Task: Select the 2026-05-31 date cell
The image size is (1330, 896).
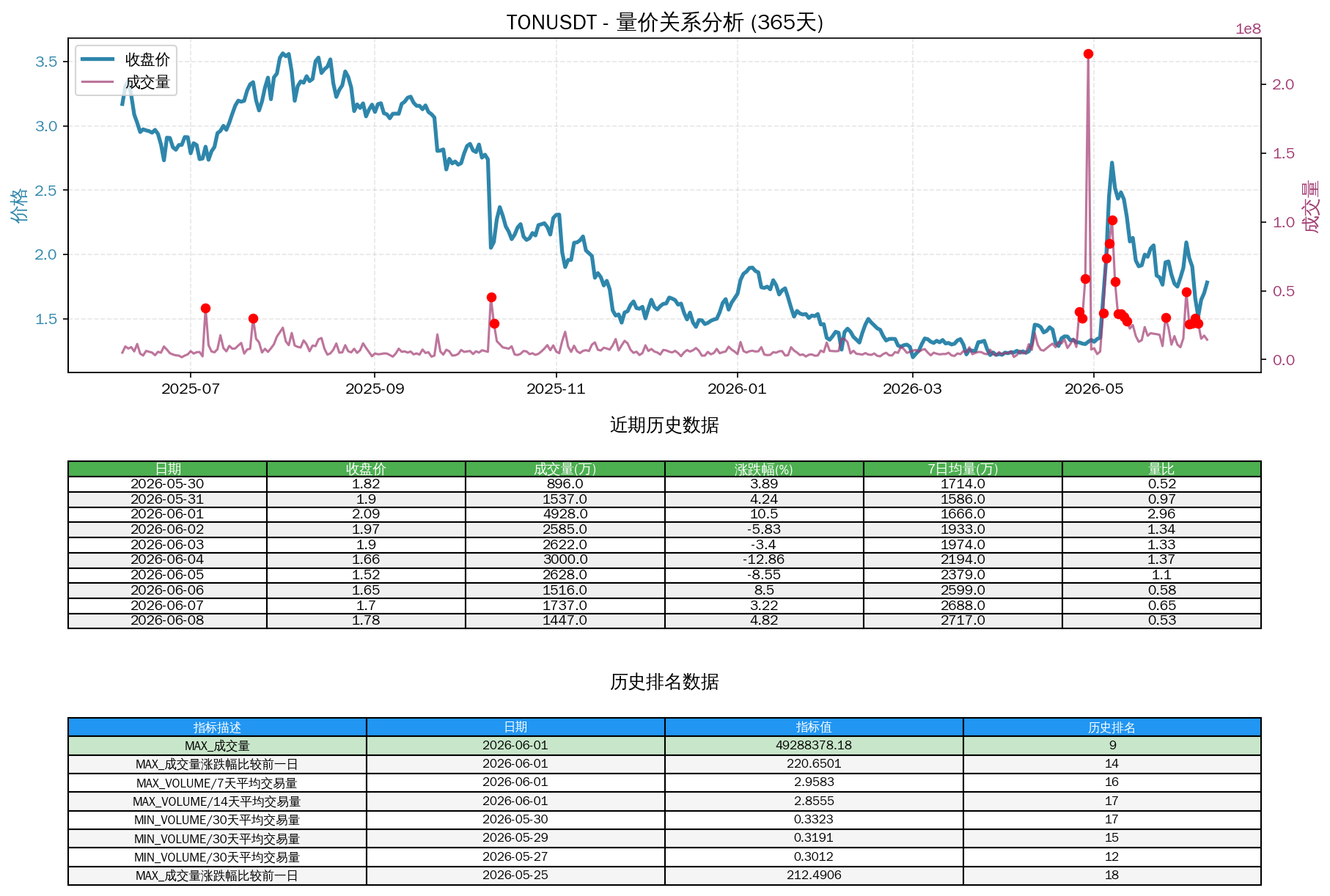Action: coord(168,499)
